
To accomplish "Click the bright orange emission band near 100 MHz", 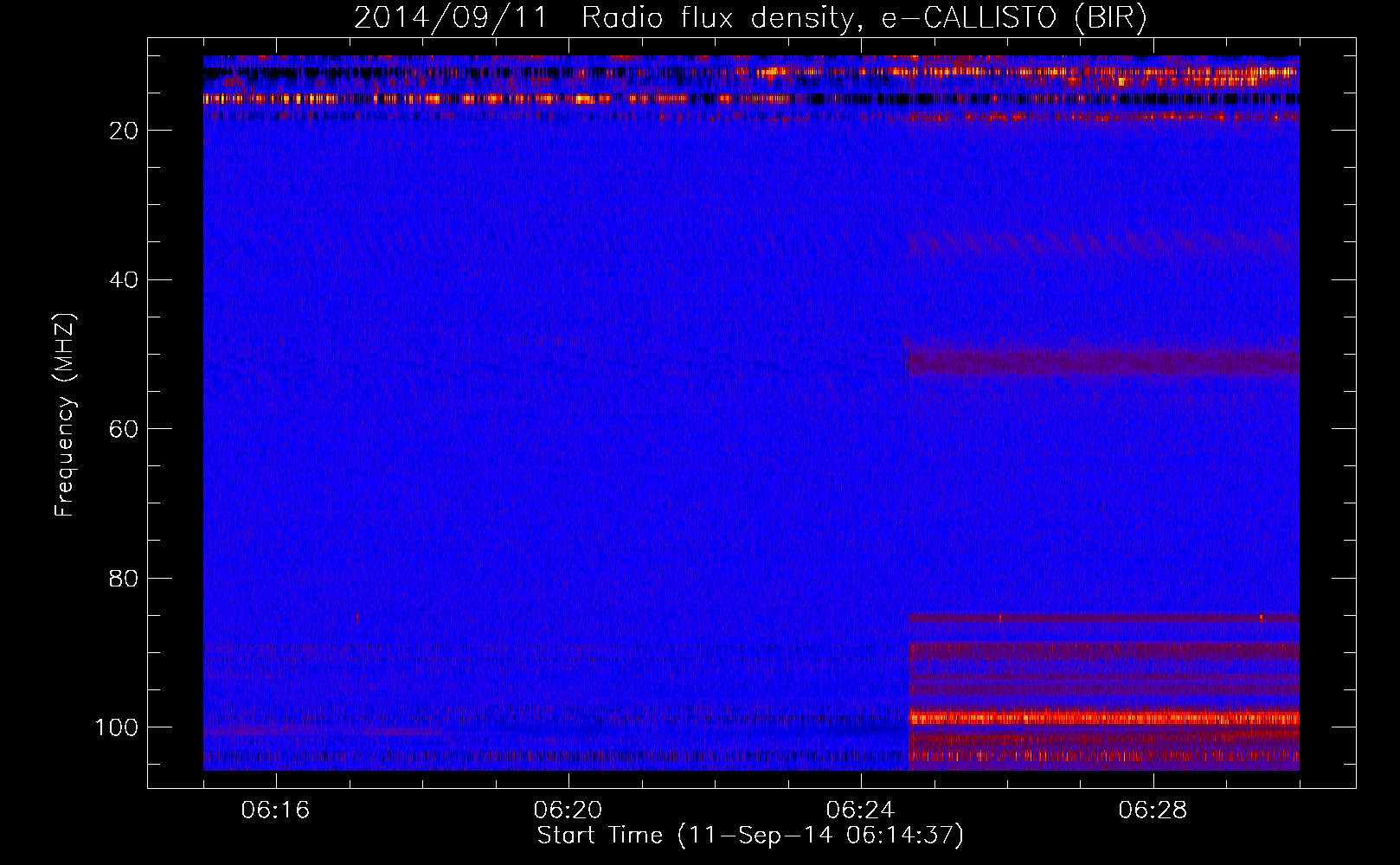I will 1103,718.
